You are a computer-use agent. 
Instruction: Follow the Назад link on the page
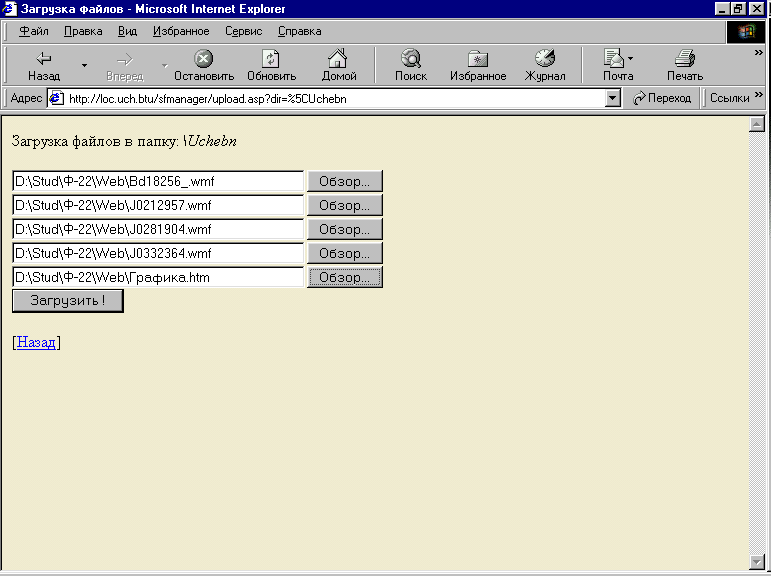pos(36,342)
